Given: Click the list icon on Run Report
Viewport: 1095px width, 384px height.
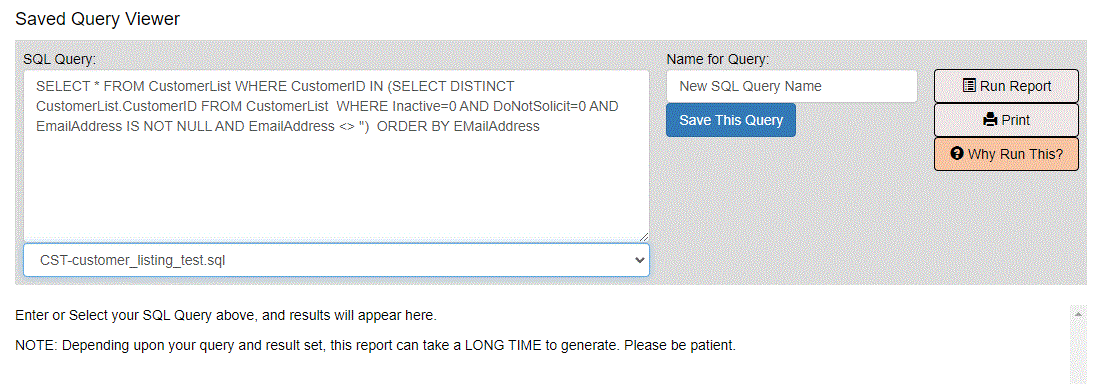Looking at the screenshot, I should (x=969, y=86).
